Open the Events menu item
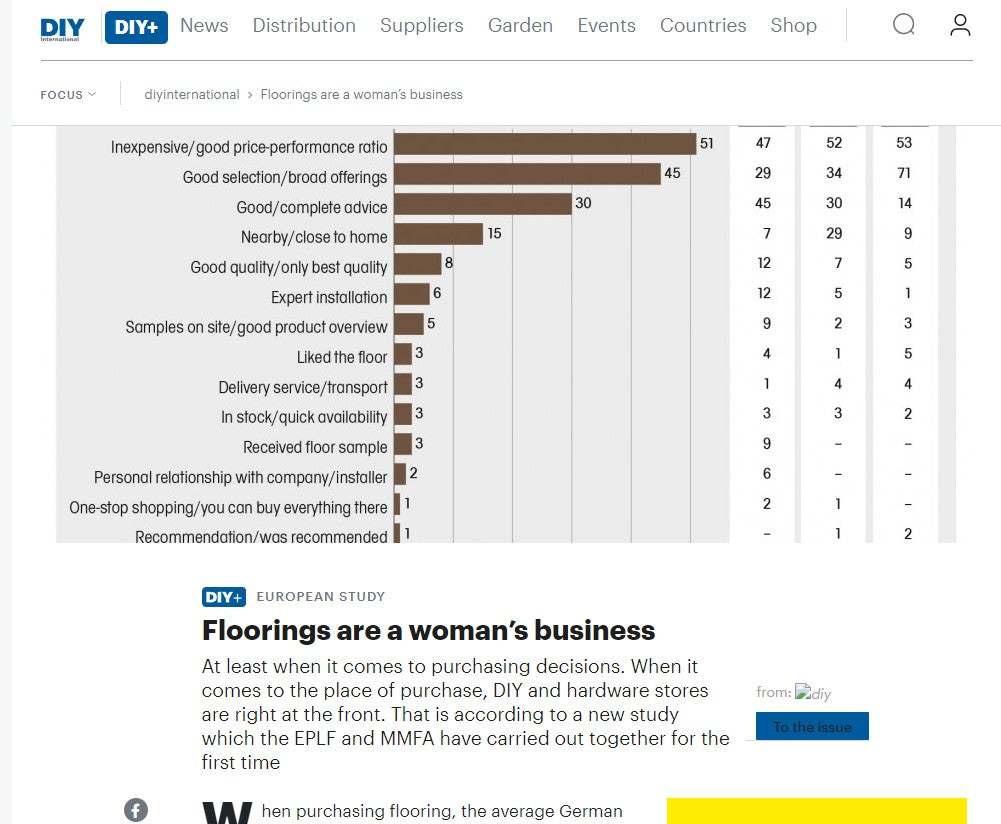Screen dimensions: 1001x824 606,26
